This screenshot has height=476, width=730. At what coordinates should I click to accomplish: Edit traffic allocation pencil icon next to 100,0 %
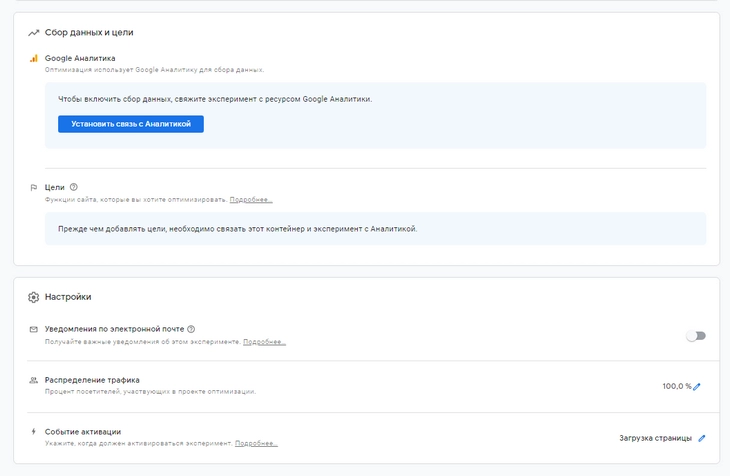coord(697,387)
